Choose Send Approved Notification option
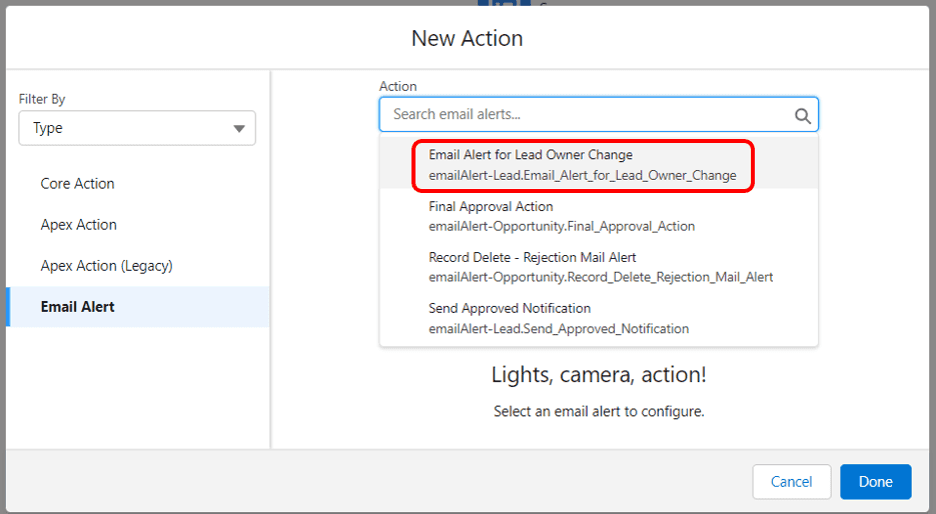The width and height of the screenshot is (936, 514). [599, 318]
